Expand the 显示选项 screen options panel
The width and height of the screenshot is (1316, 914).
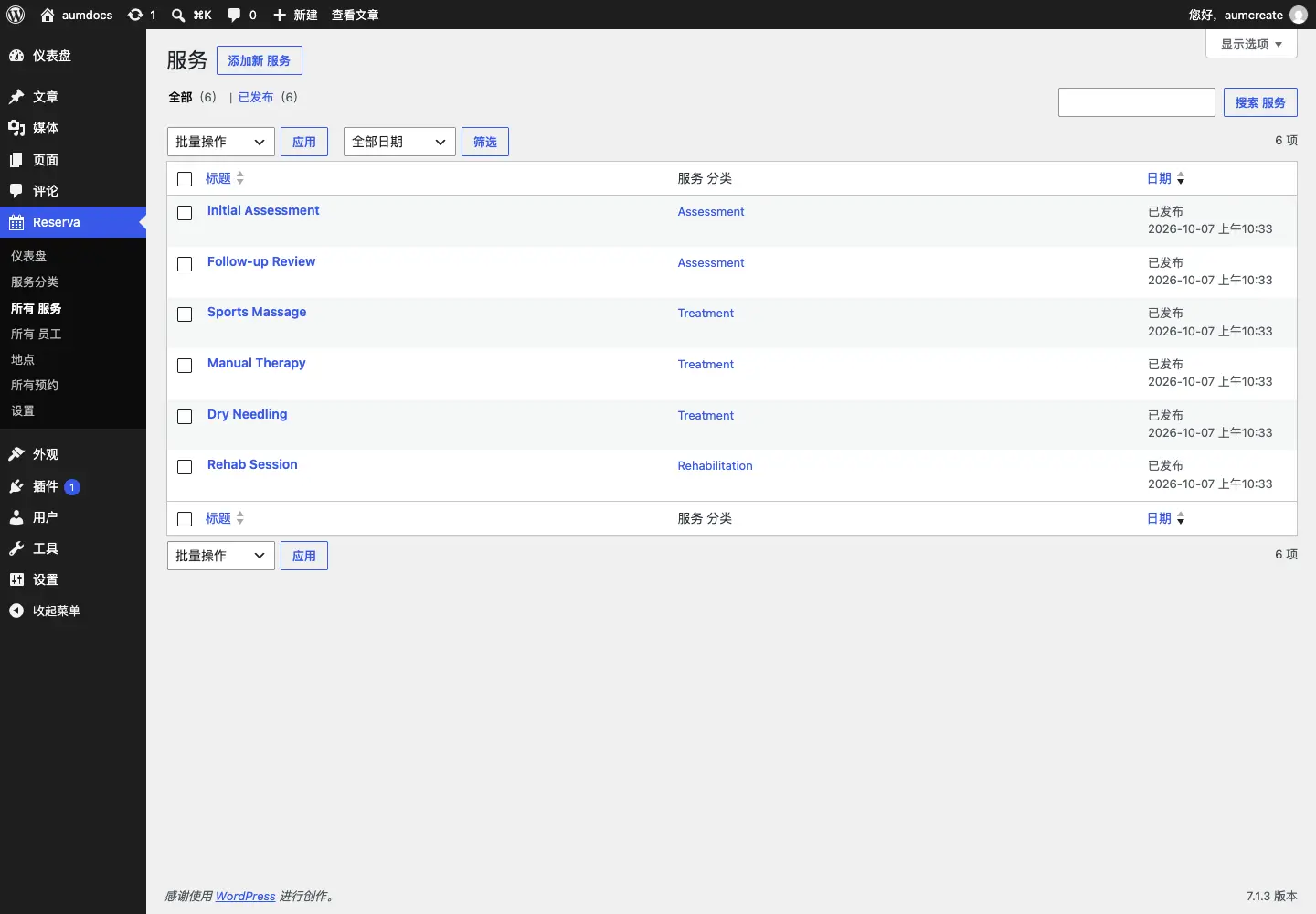point(1251,44)
